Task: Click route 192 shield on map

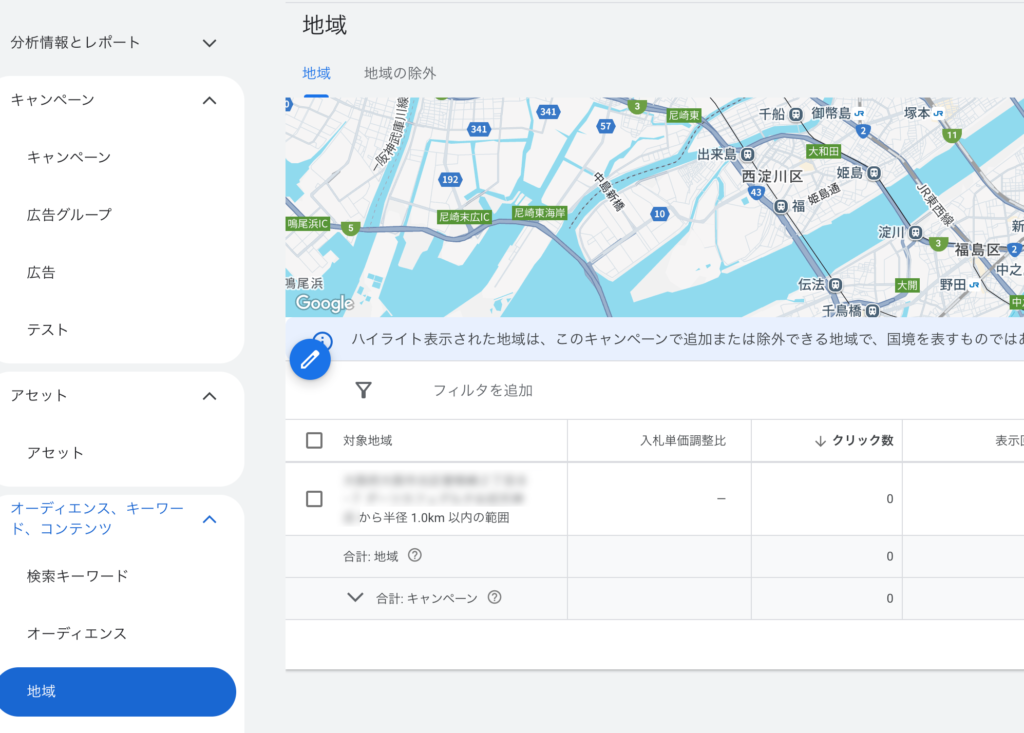Action: (450, 180)
